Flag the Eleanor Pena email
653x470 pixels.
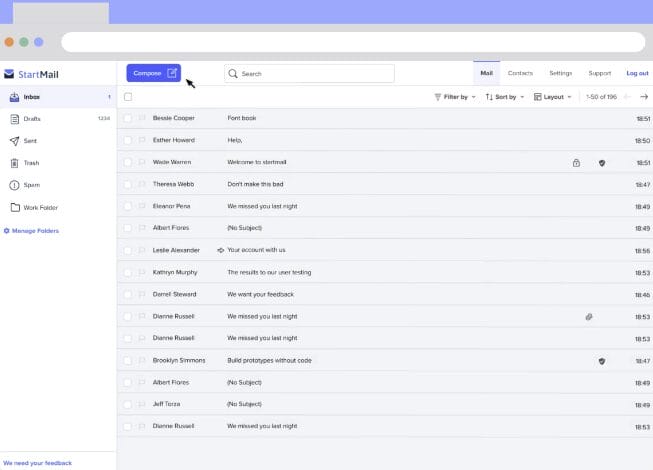click(142, 206)
